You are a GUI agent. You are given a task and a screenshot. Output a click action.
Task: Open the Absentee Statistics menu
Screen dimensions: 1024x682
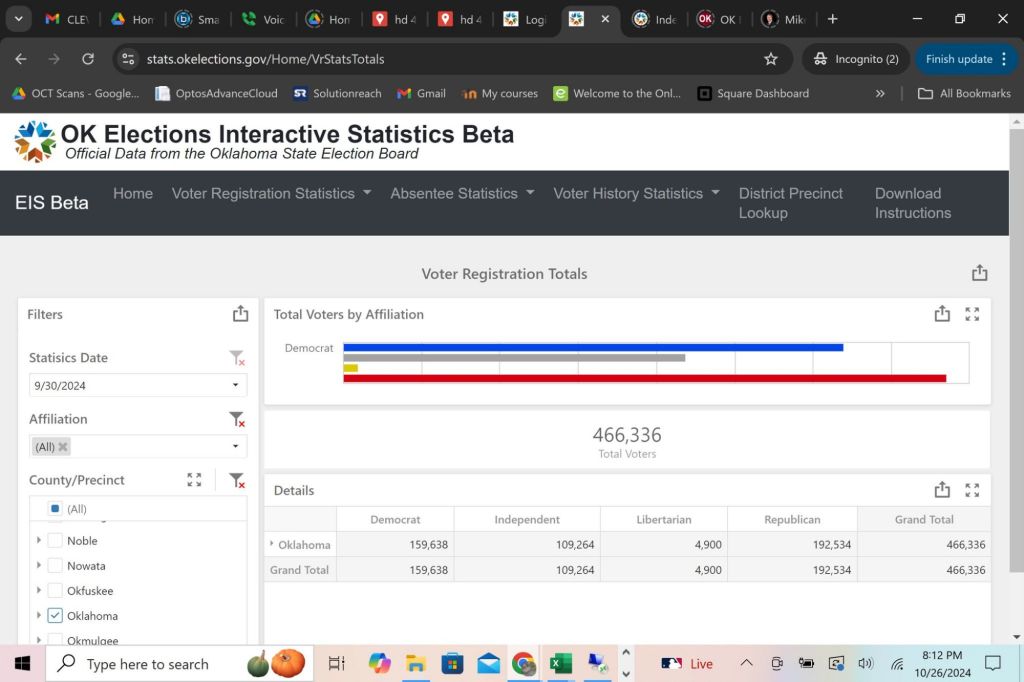click(462, 193)
